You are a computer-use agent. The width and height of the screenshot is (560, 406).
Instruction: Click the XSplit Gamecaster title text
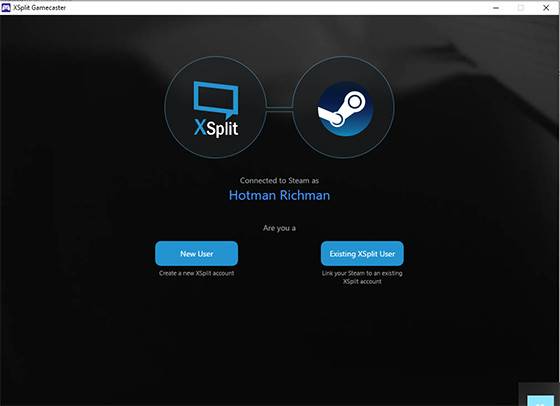click(x=40, y=7)
